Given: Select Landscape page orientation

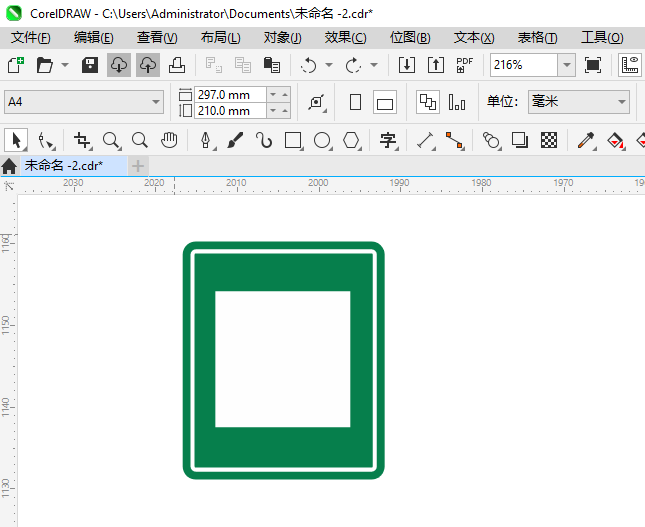Looking at the screenshot, I should click(x=385, y=102).
